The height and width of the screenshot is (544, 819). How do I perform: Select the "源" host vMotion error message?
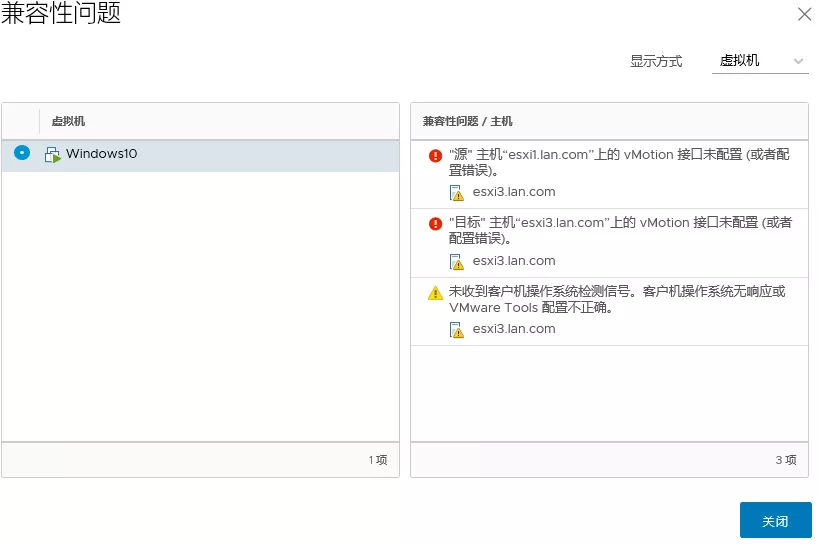[x=618, y=162]
